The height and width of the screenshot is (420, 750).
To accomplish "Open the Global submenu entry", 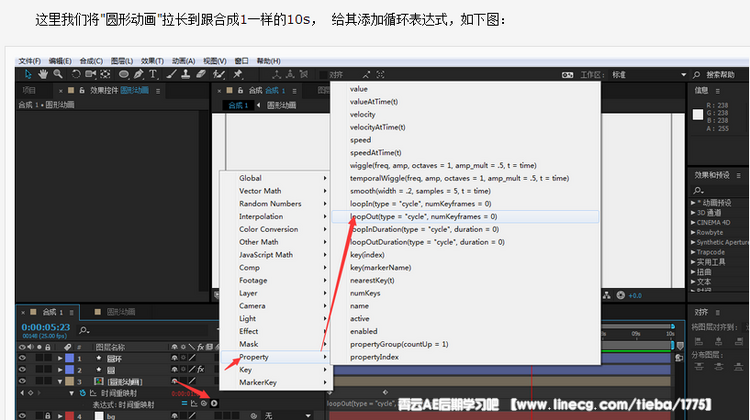I will point(274,178).
